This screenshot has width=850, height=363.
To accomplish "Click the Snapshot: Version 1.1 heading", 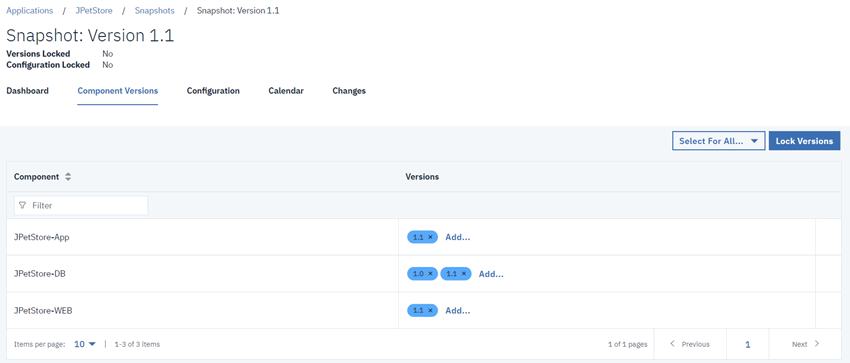I will (90, 35).
